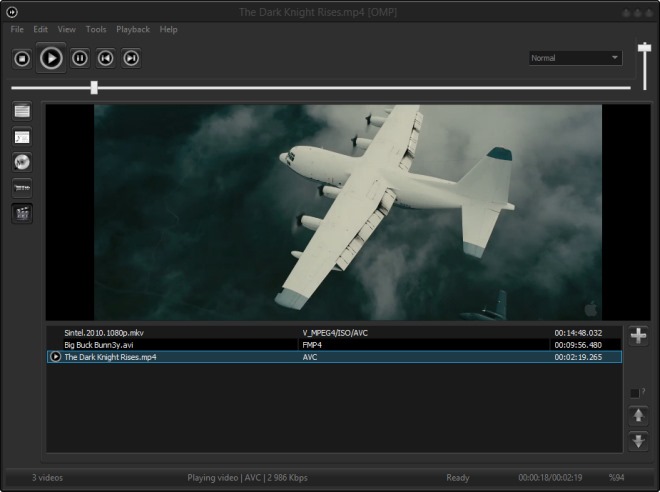Viewport: 660px width, 492px height.
Task: Move the selected playlist item down
Action: (x=639, y=441)
